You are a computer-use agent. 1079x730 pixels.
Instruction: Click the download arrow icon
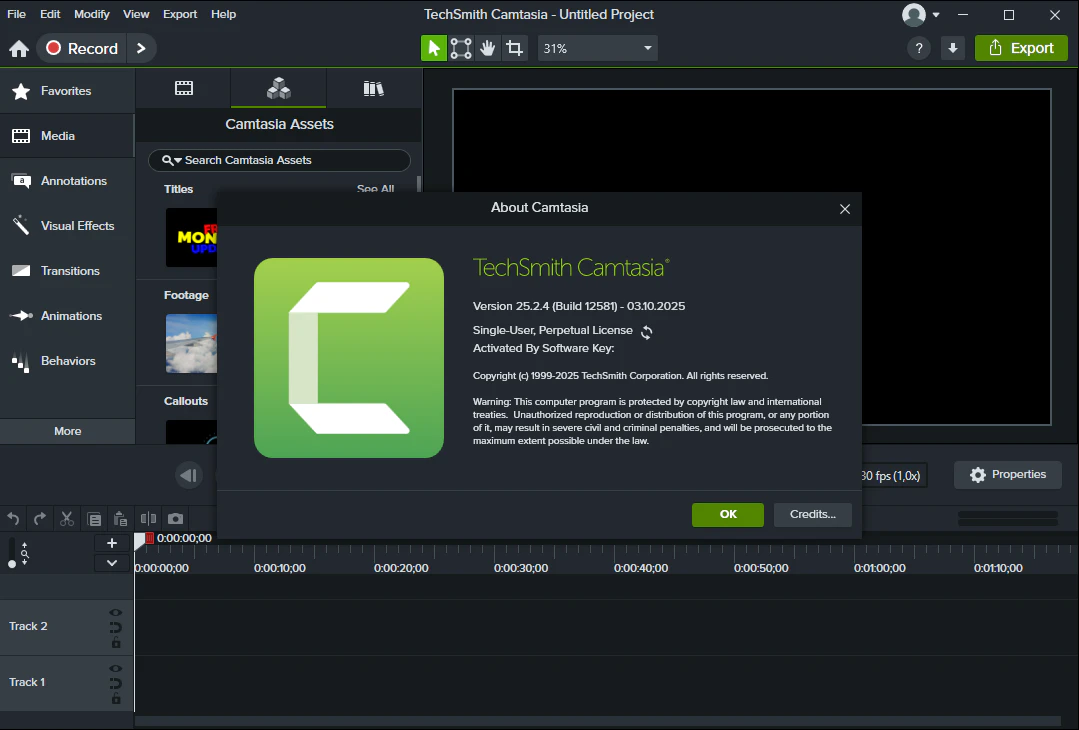952,48
